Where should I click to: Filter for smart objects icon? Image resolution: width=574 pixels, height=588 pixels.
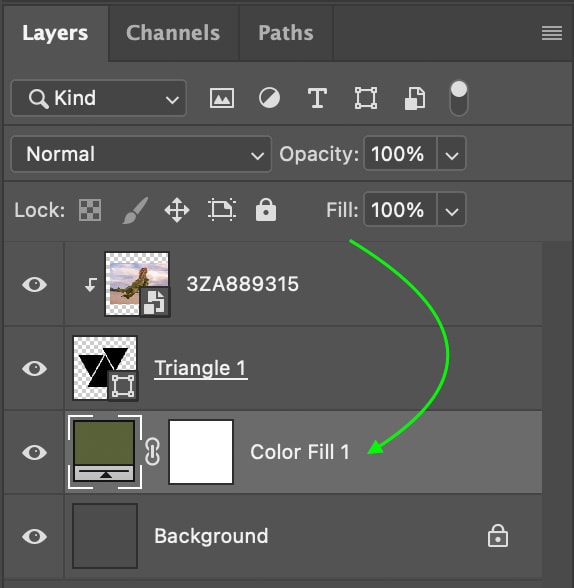click(415, 98)
